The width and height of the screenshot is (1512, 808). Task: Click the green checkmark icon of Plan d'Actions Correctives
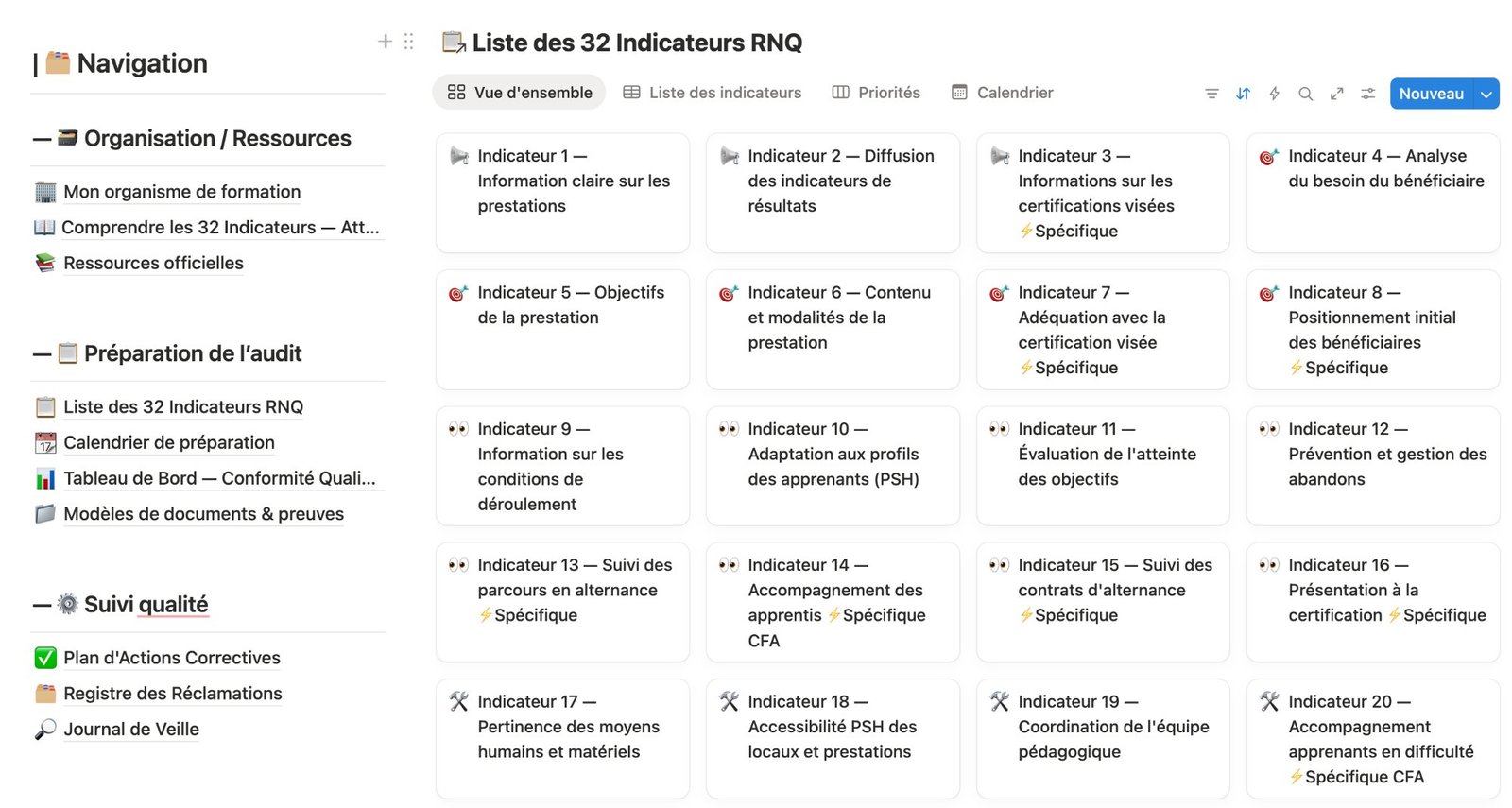pos(45,658)
